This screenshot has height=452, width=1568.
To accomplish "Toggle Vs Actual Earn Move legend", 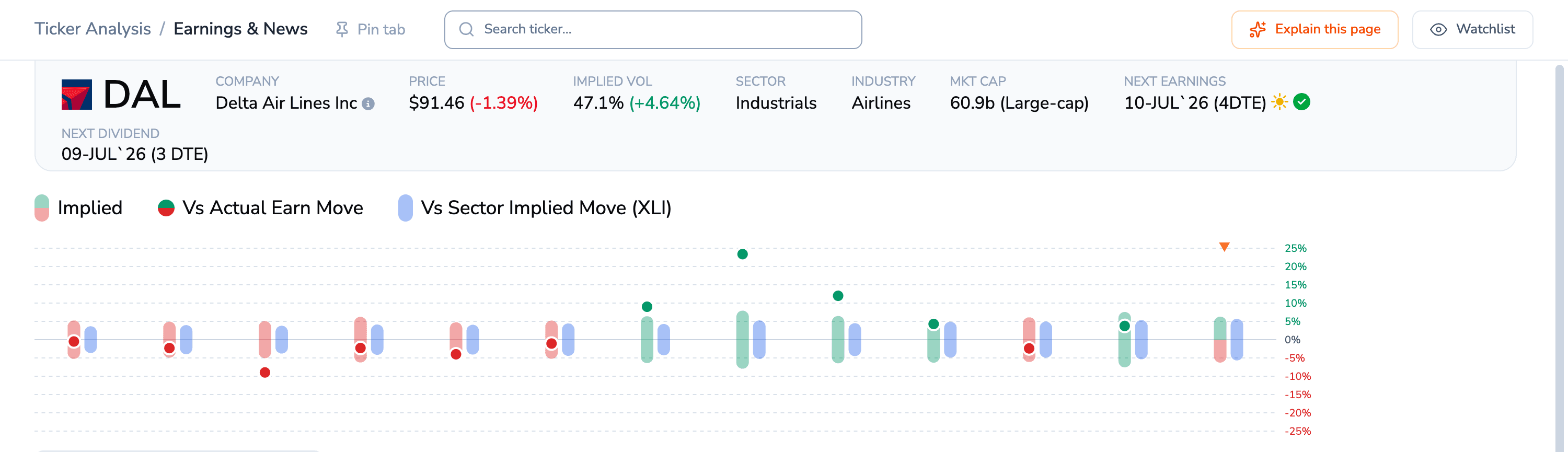I will [x=260, y=208].
